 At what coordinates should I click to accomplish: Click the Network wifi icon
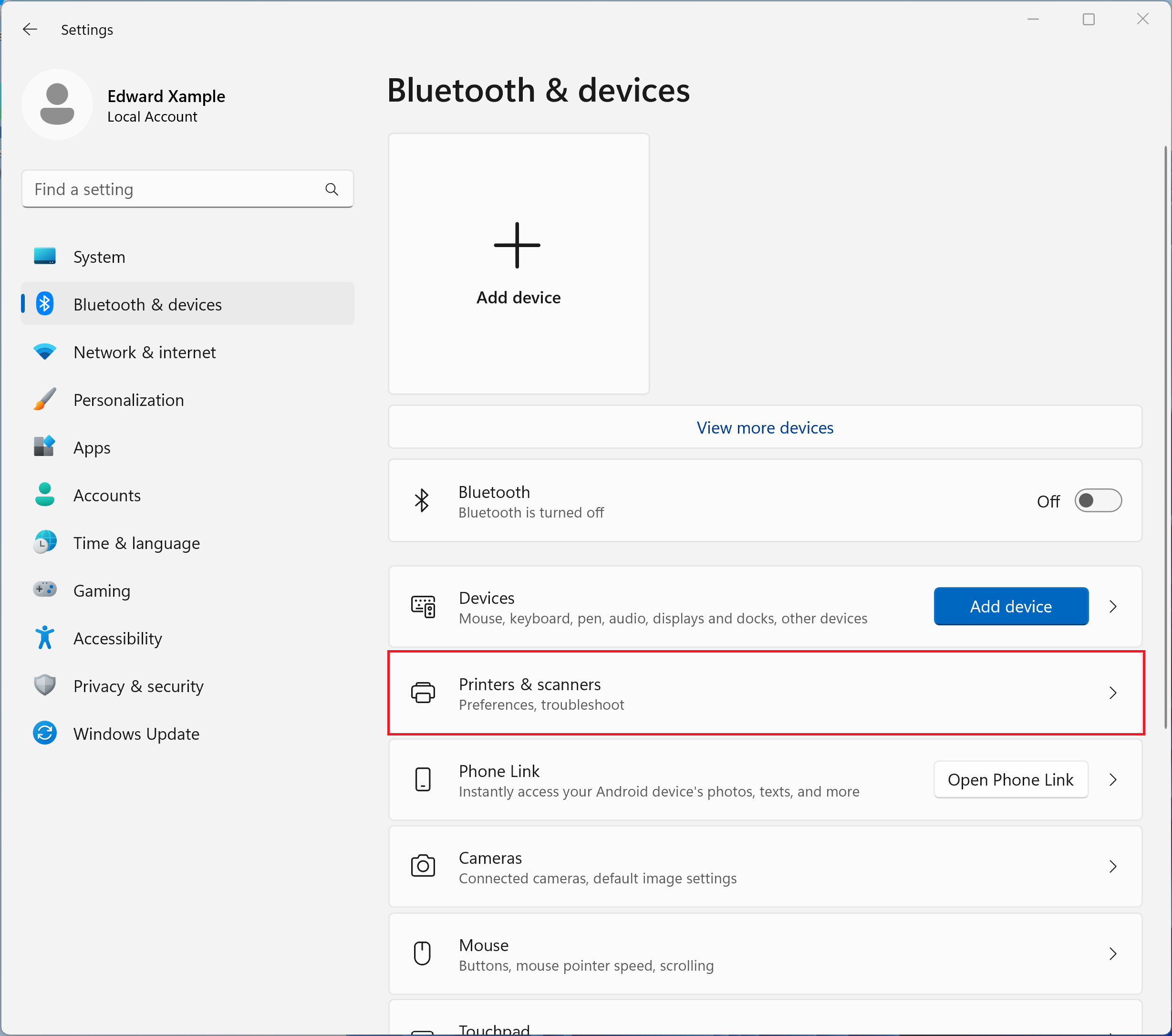tap(45, 352)
